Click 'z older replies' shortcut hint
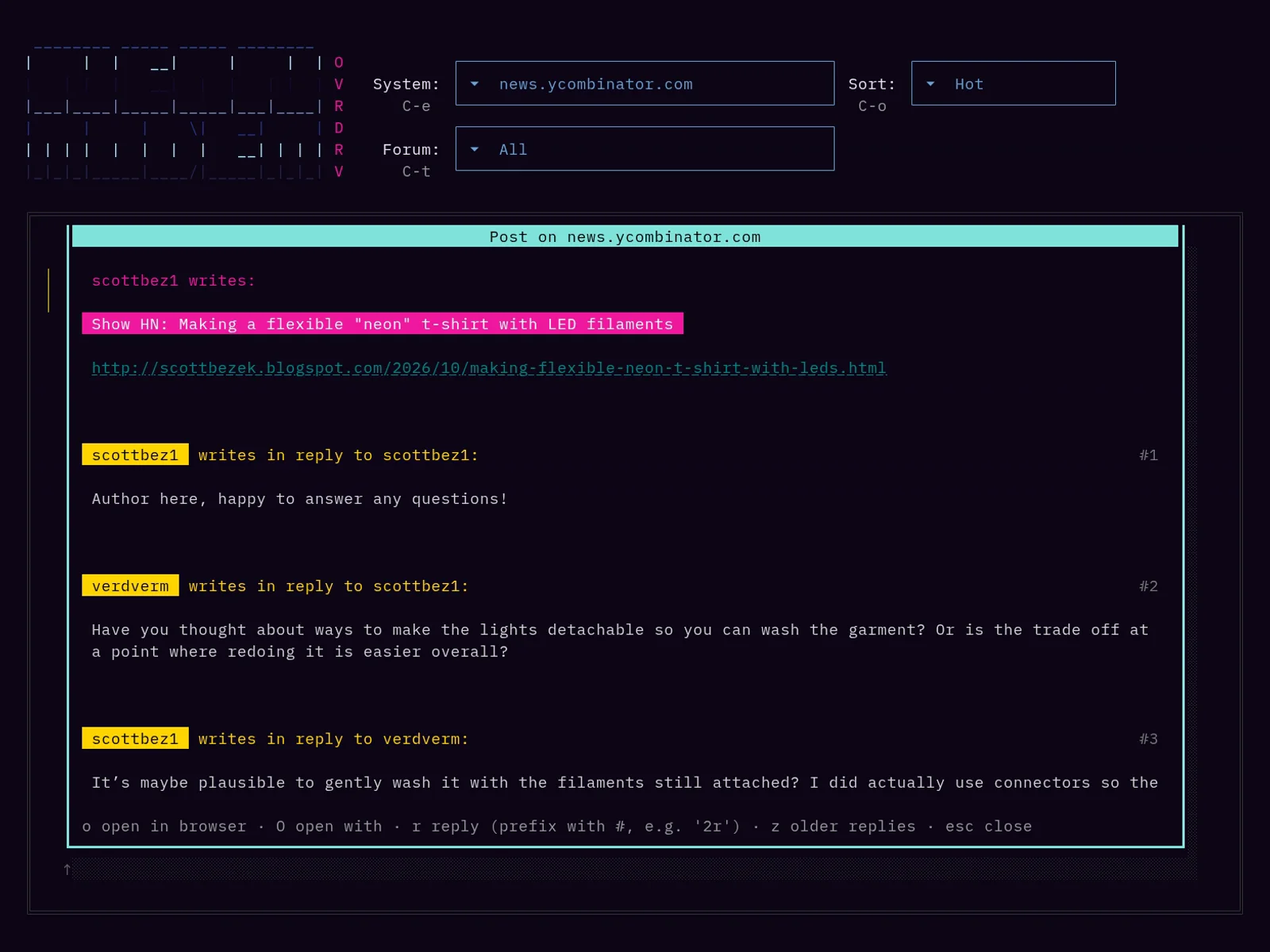This screenshot has width=1270, height=952. tap(843, 826)
